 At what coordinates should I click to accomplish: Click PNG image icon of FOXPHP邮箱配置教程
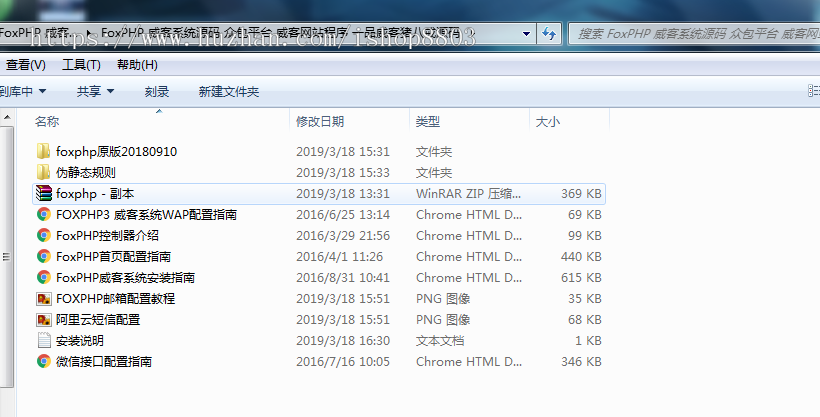click(x=43, y=299)
